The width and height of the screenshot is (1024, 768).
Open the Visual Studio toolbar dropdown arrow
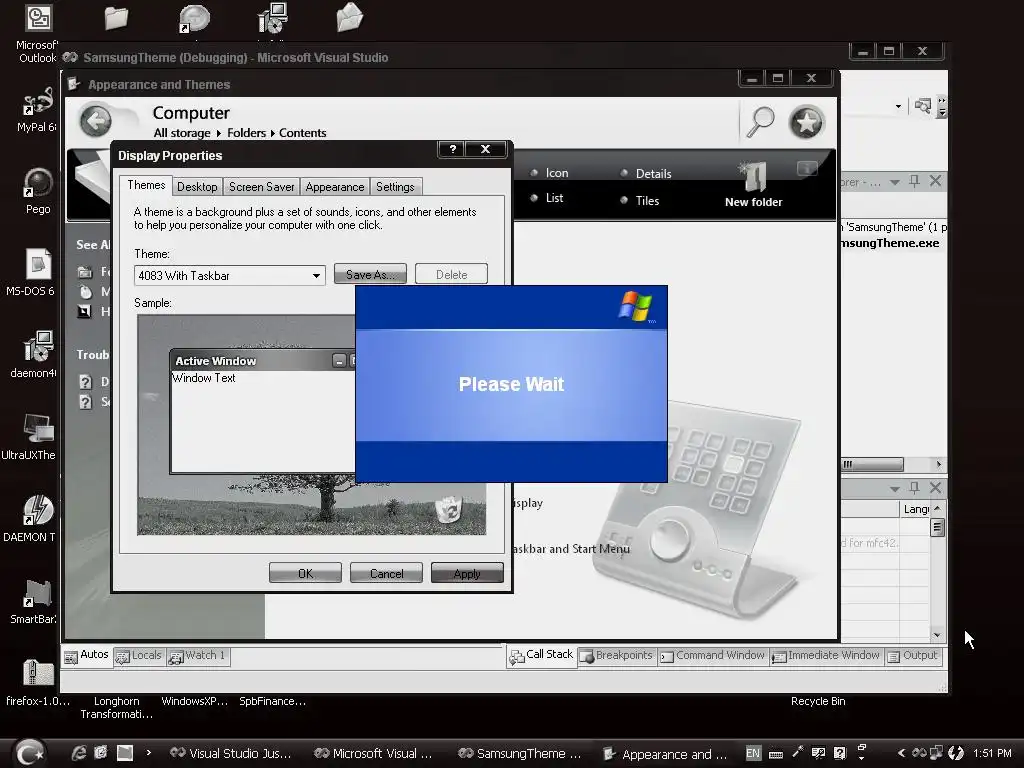pos(899,106)
